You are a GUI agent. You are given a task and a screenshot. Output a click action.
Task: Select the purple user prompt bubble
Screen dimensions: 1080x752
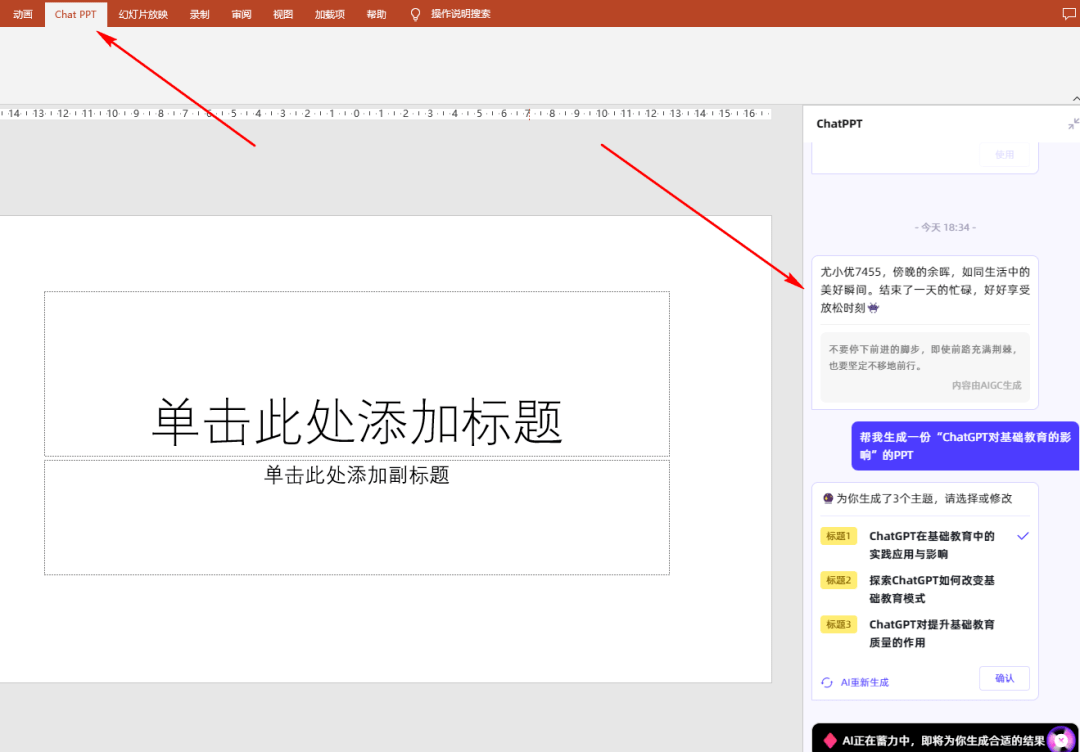click(965, 446)
